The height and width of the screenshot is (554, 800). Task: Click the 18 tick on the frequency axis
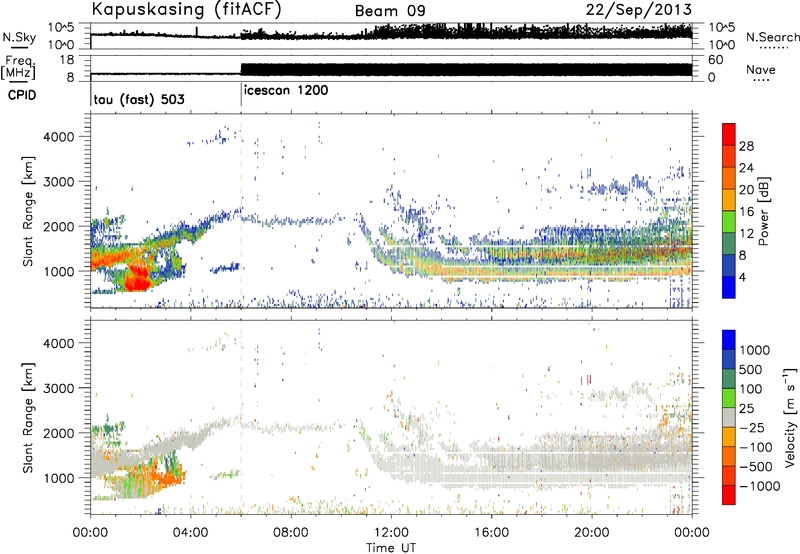coord(67,59)
